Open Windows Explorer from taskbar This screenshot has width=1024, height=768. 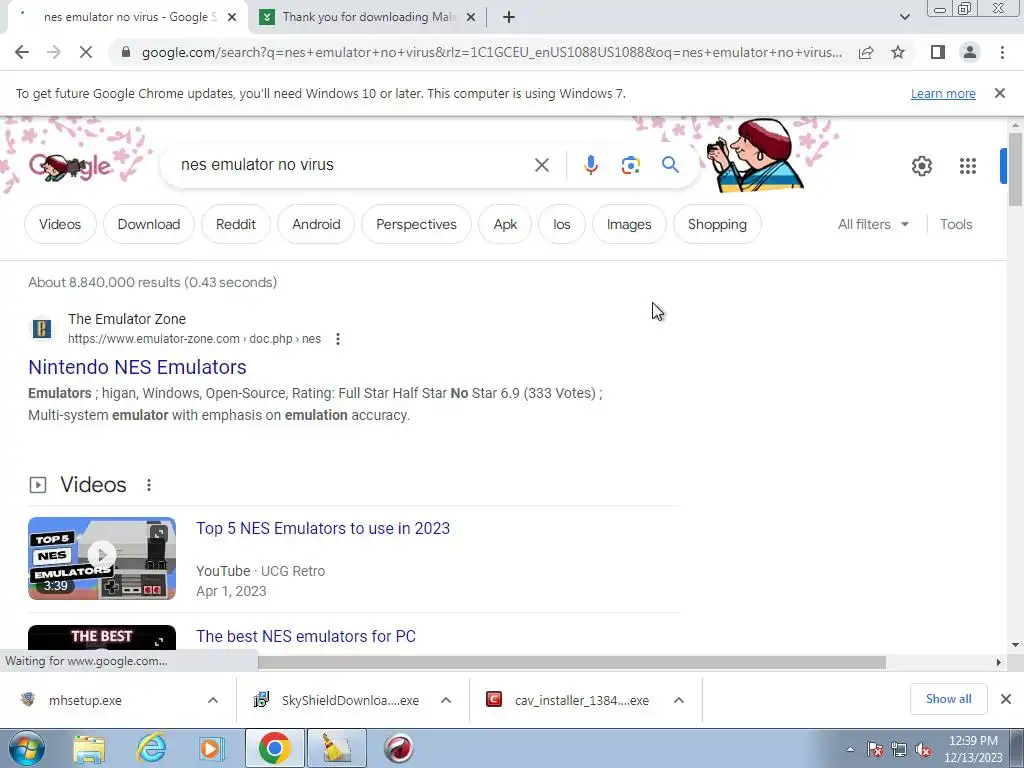point(89,748)
